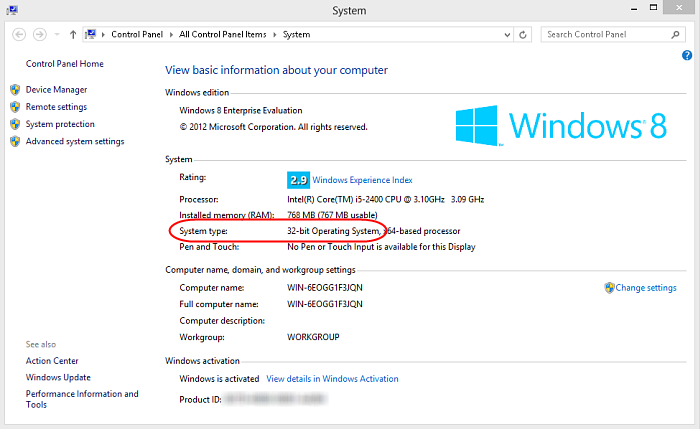700x429 pixels.
Task: Click the 32-bit Operating System text
Action: click(x=333, y=231)
